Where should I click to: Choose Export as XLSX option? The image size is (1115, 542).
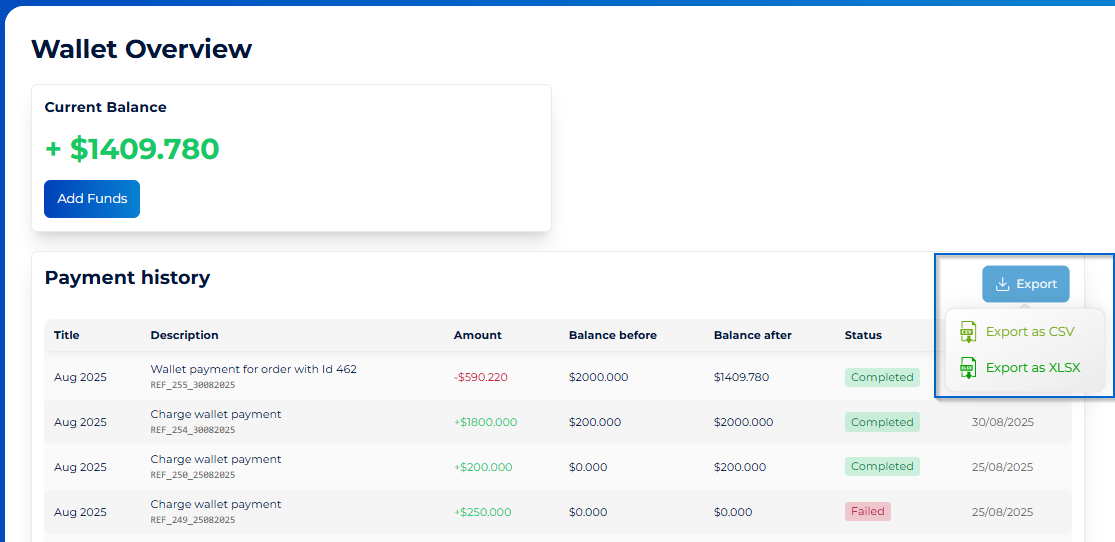(x=1032, y=368)
